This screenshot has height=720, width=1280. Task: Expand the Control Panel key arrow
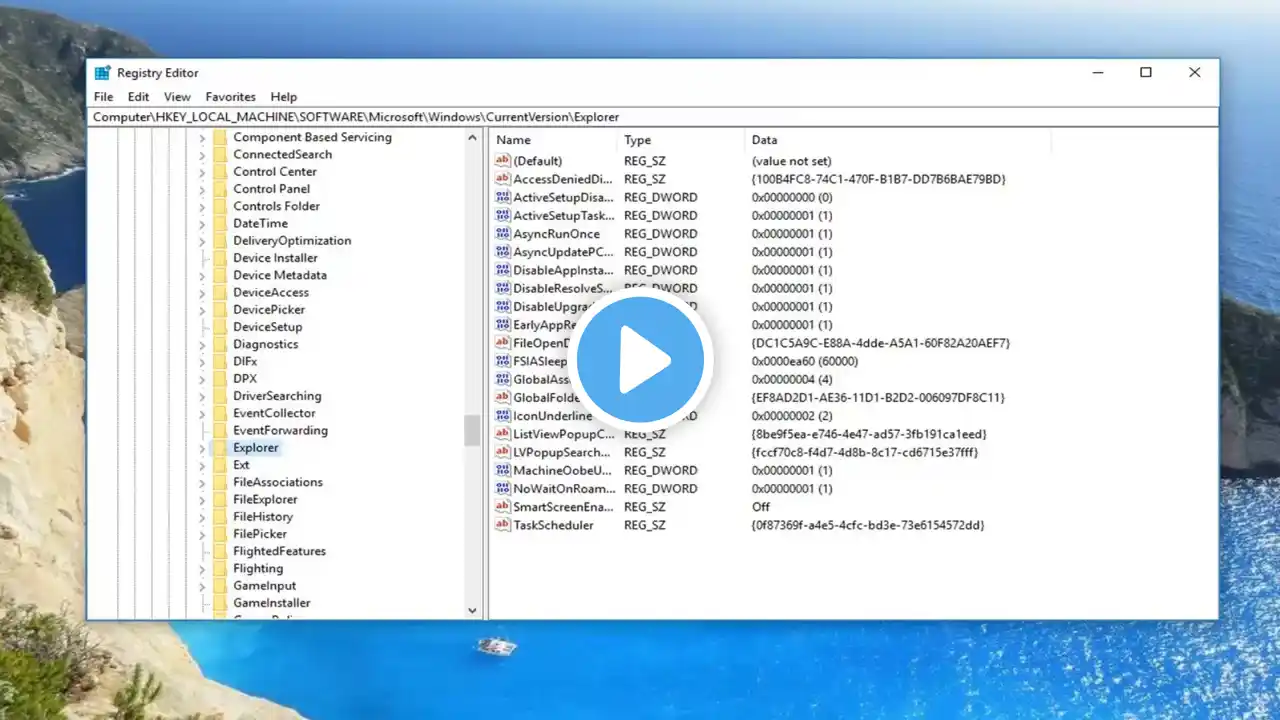pos(202,189)
